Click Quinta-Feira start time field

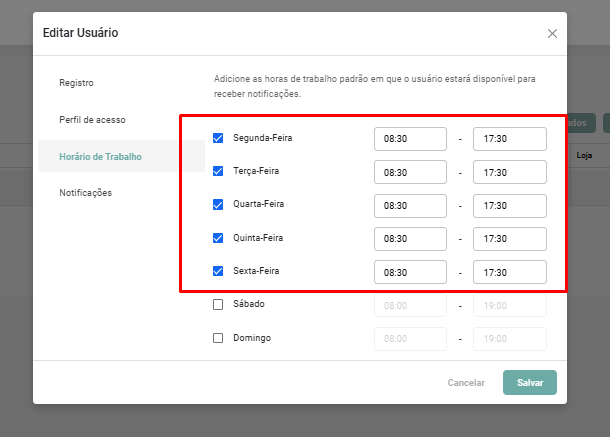(410, 239)
